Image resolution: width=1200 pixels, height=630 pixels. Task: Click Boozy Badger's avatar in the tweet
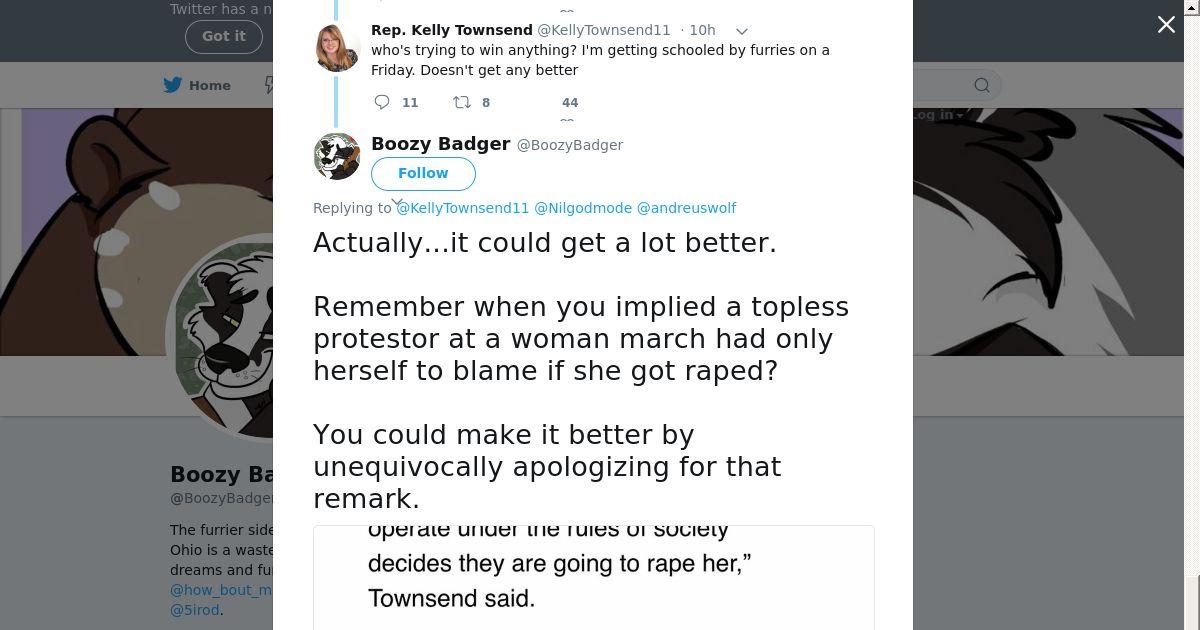337,156
